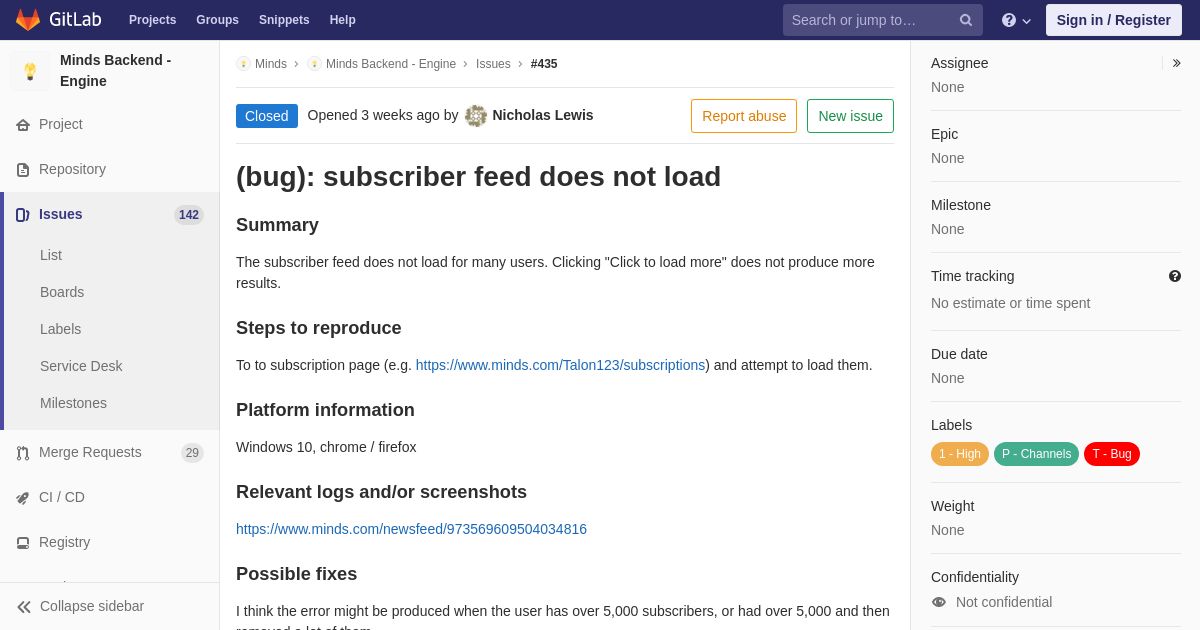
Task: Click Collapse sidebar text
Action: [x=92, y=607]
